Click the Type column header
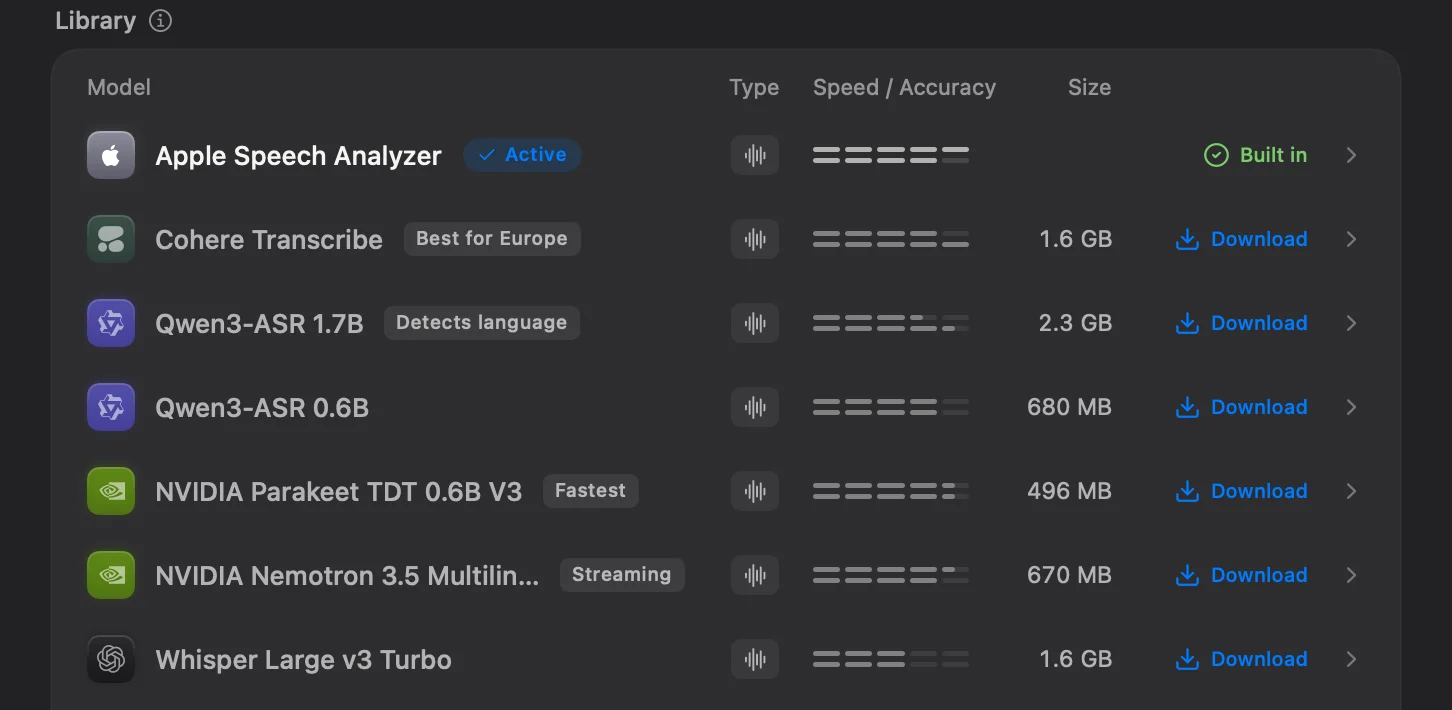 click(754, 87)
